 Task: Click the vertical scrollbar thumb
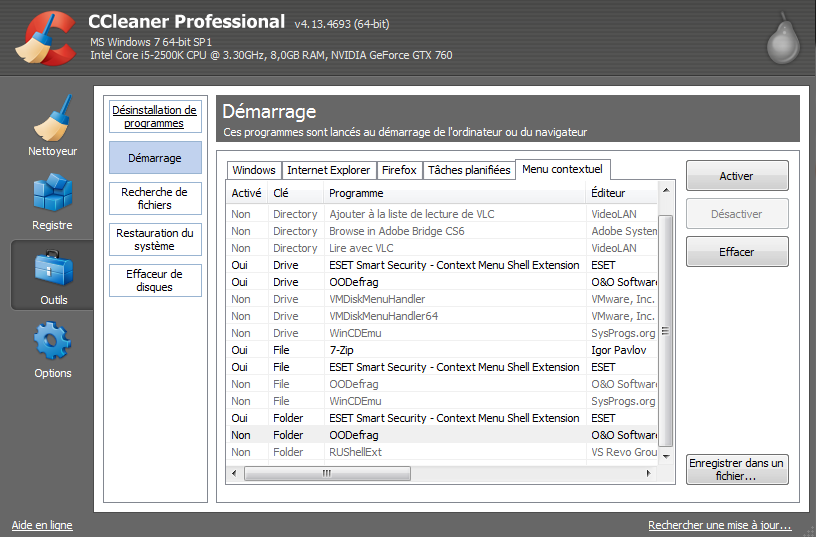point(666,331)
